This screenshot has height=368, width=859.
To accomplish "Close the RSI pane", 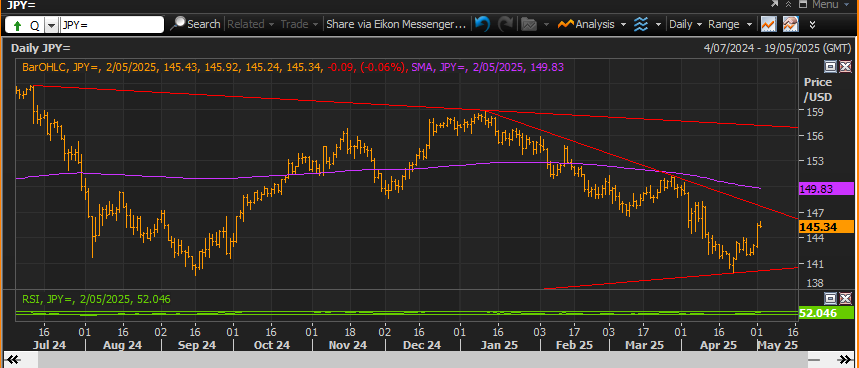I will [x=845, y=298].
